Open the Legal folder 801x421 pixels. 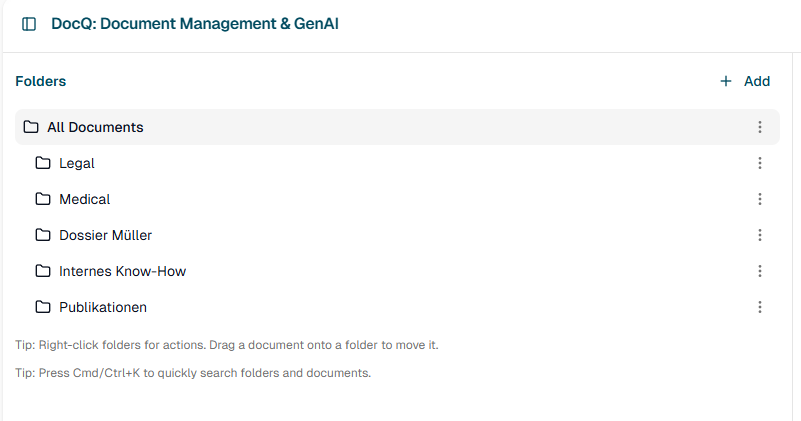pyautogui.click(x=77, y=163)
